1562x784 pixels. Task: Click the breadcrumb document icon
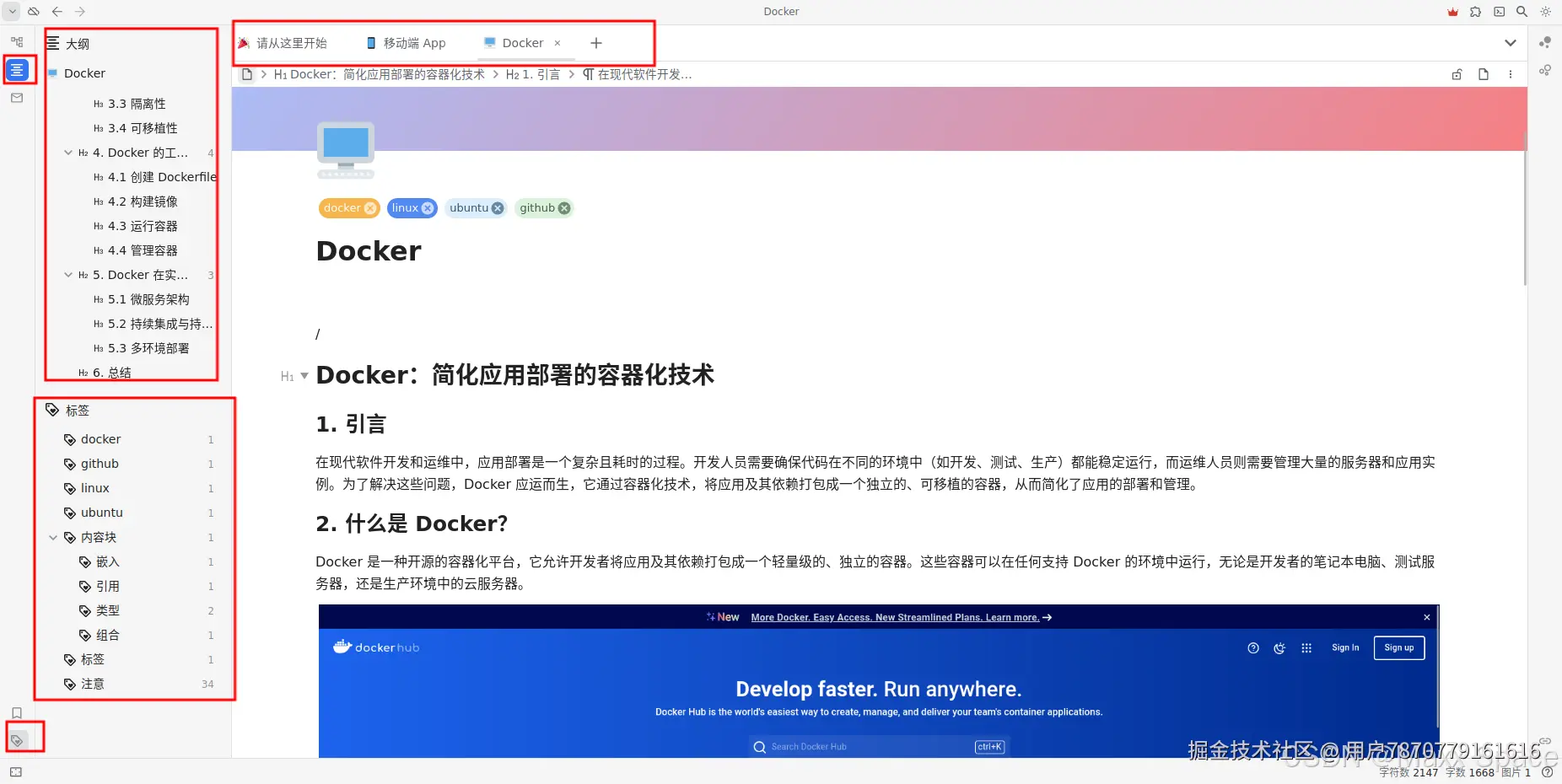pyautogui.click(x=247, y=74)
